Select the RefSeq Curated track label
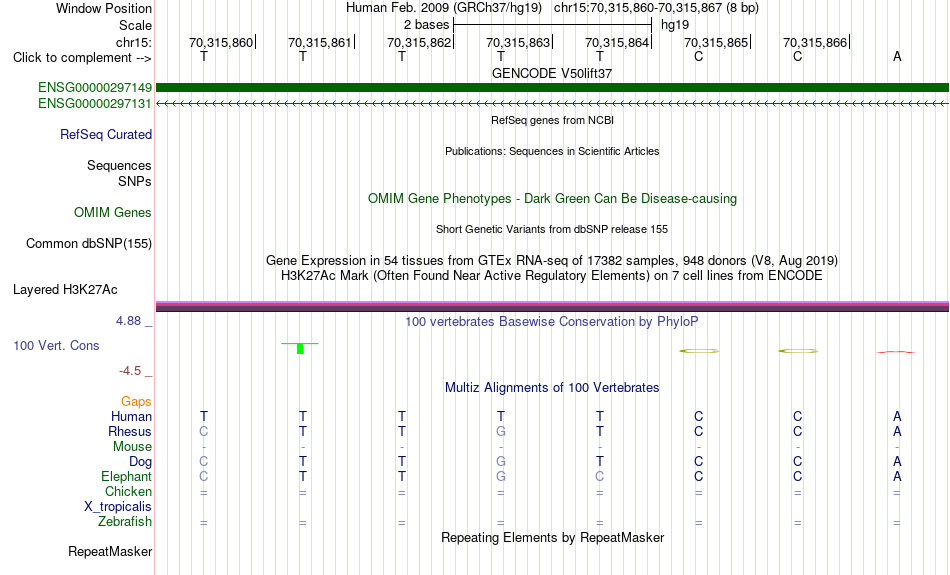Screen dimensions: 950x575 pos(106,135)
